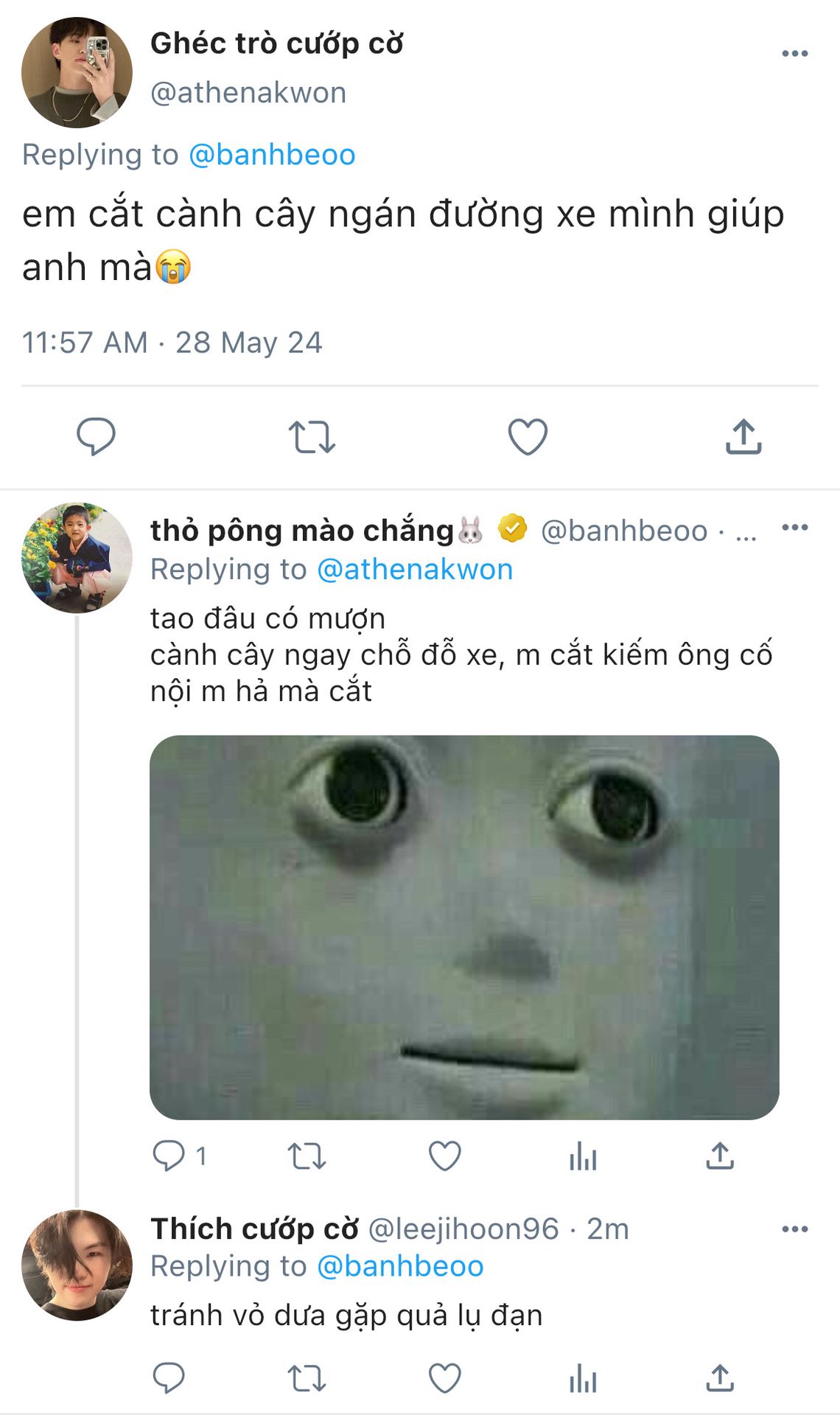View athenakwon's profile picture
This screenshot has height=1415, width=840.
coord(77,72)
